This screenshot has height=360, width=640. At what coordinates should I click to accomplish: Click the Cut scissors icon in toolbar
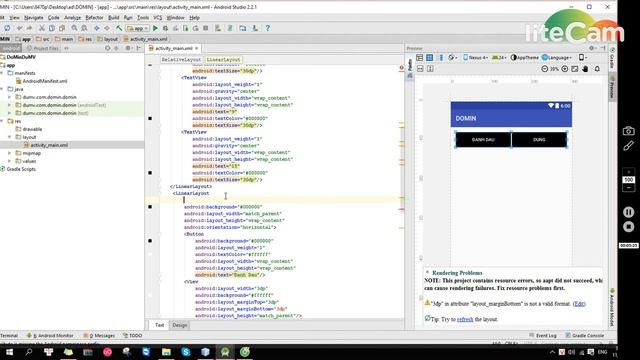coord(41,28)
